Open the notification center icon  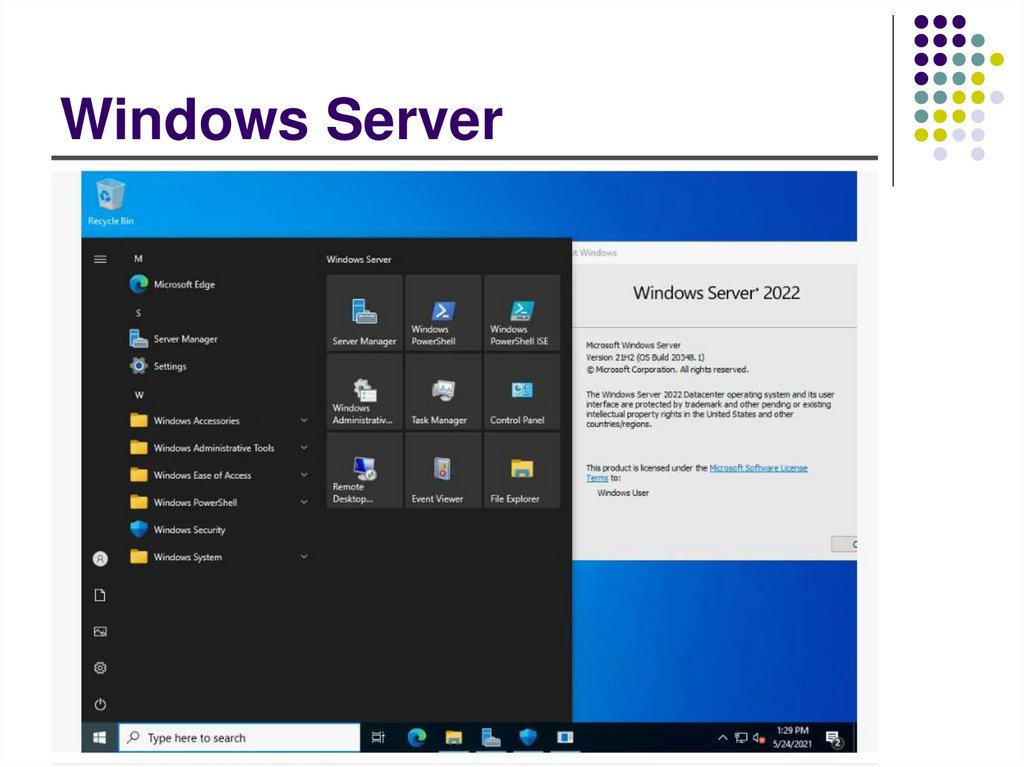click(x=834, y=738)
